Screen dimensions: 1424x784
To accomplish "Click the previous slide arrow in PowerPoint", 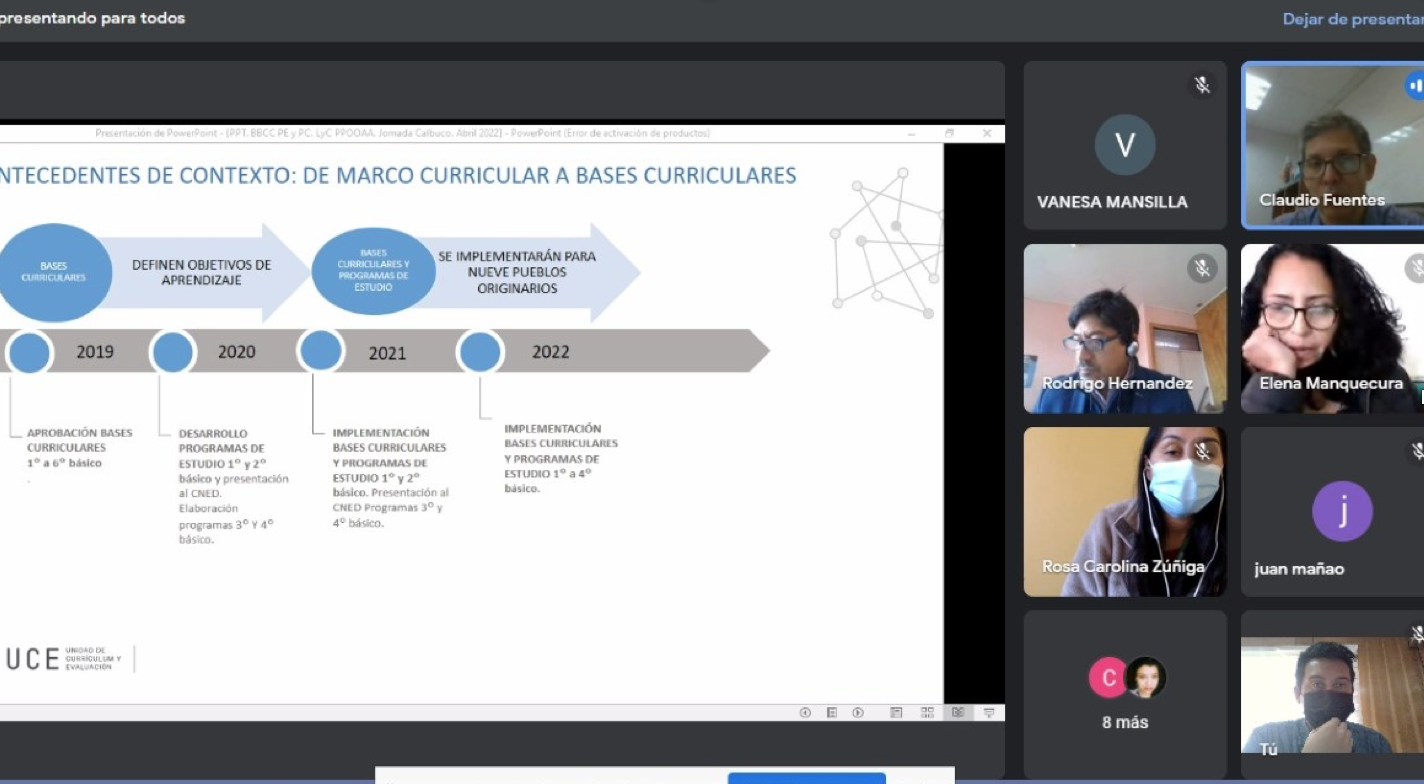I will pos(805,712).
